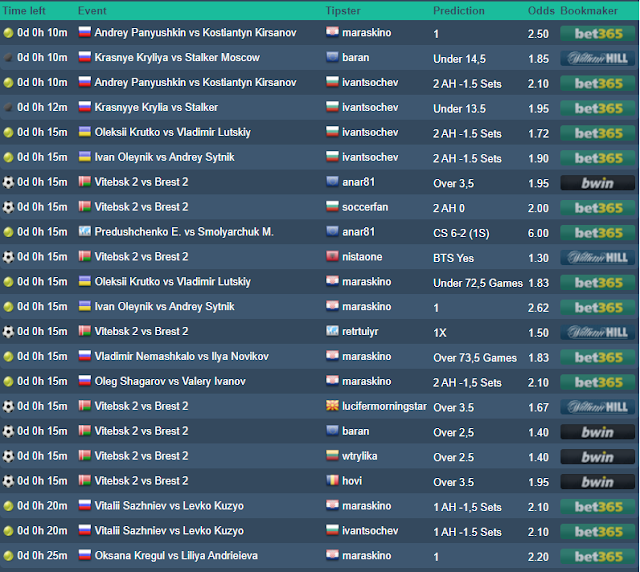This screenshot has height=572, width=640.
Task: Click the odds value 1.67
Action: pos(538,407)
